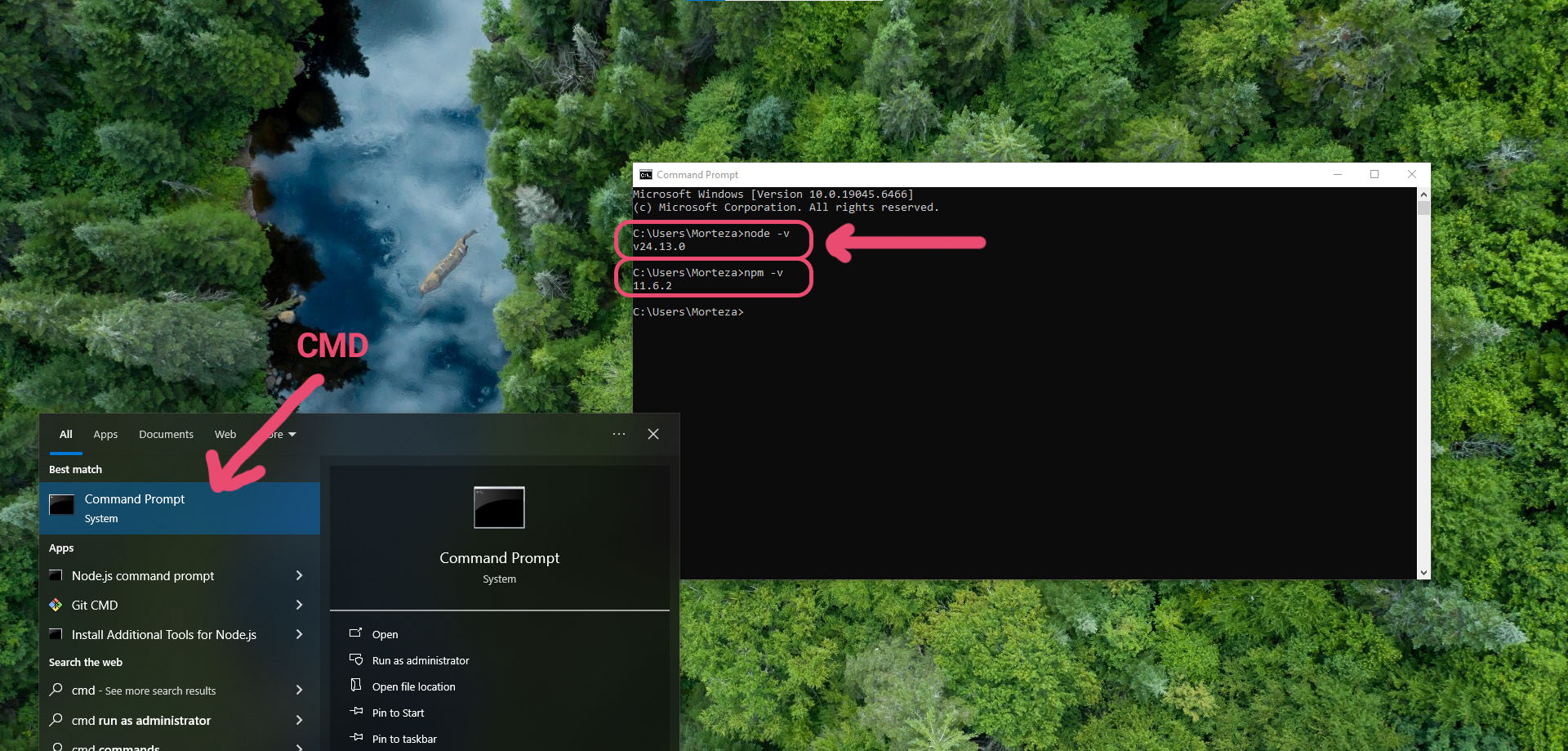
Task: Open Command Prompt best match result
Action: tap(180, 508)
